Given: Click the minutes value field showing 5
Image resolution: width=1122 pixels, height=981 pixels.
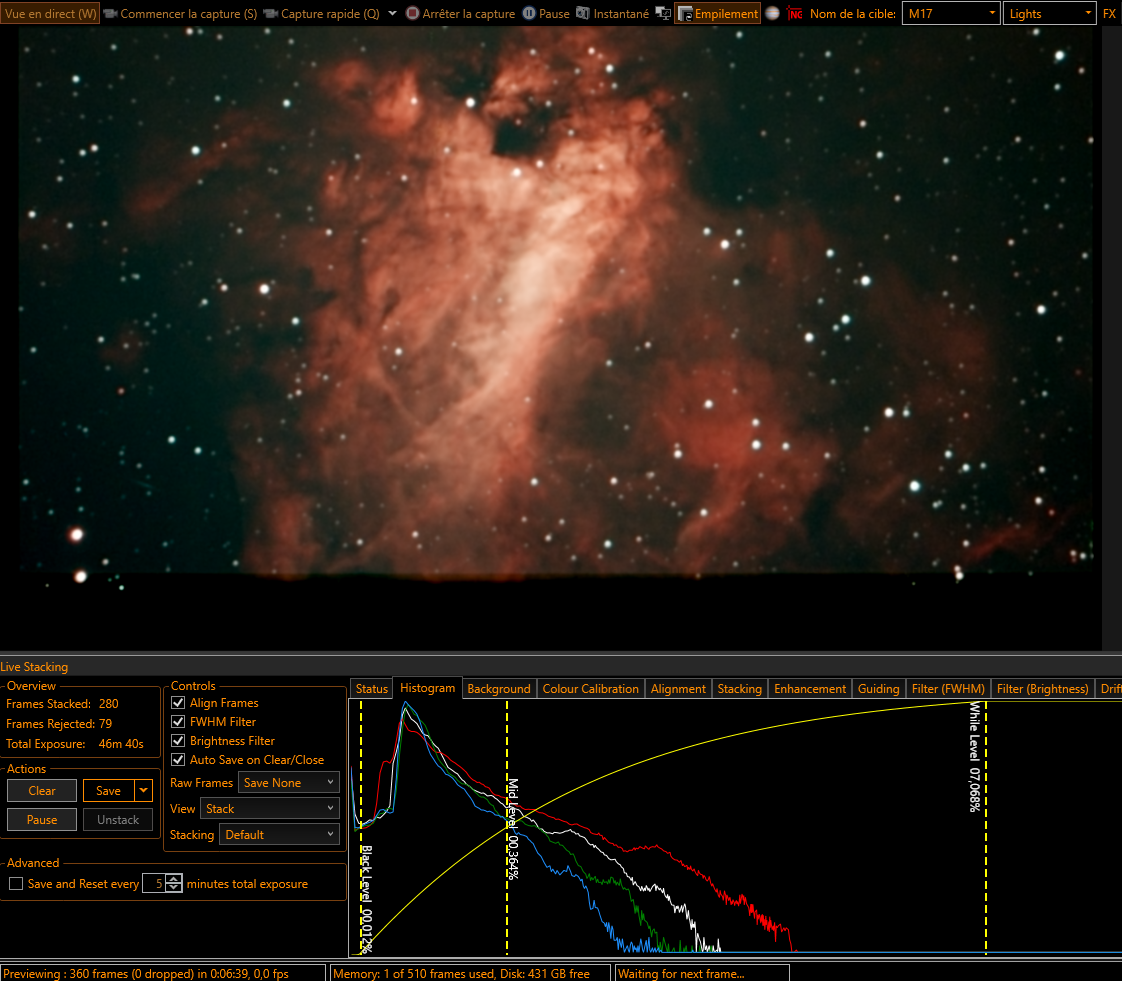Looking at the screenshot, I should (154, 884).
